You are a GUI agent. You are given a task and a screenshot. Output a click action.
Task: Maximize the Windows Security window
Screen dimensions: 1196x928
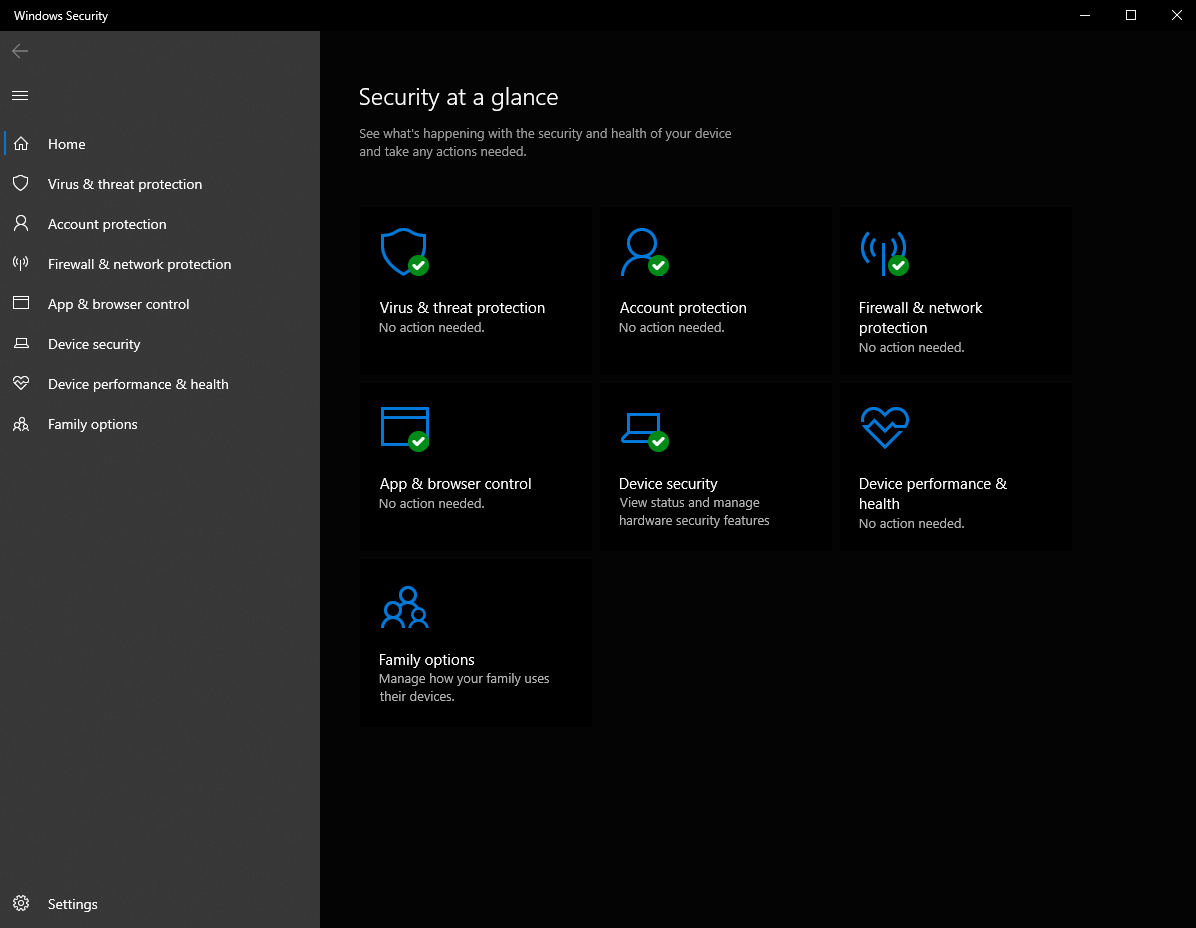pos(1130,15)
